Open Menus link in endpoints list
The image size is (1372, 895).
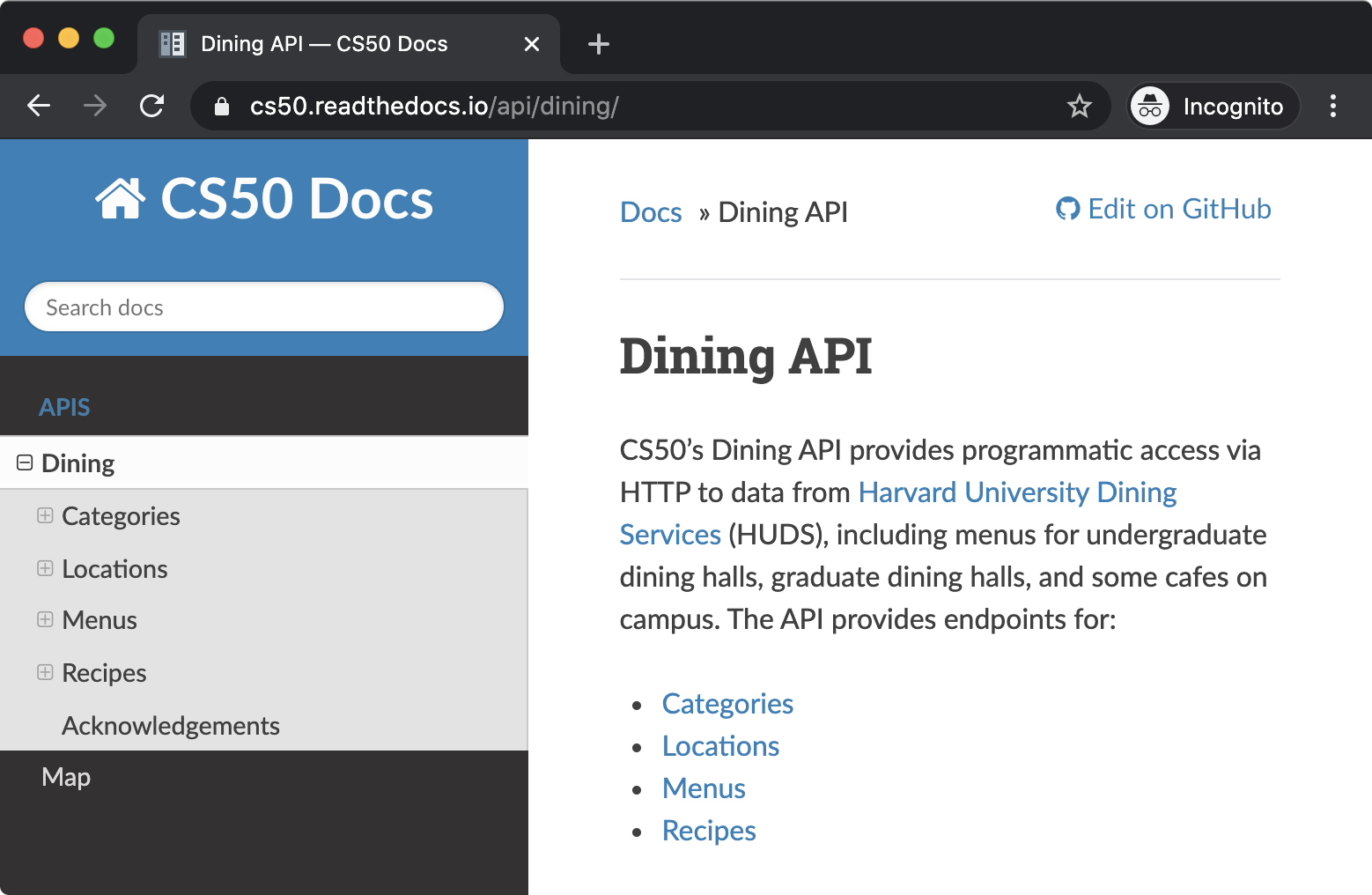click(x=704, y=788)
